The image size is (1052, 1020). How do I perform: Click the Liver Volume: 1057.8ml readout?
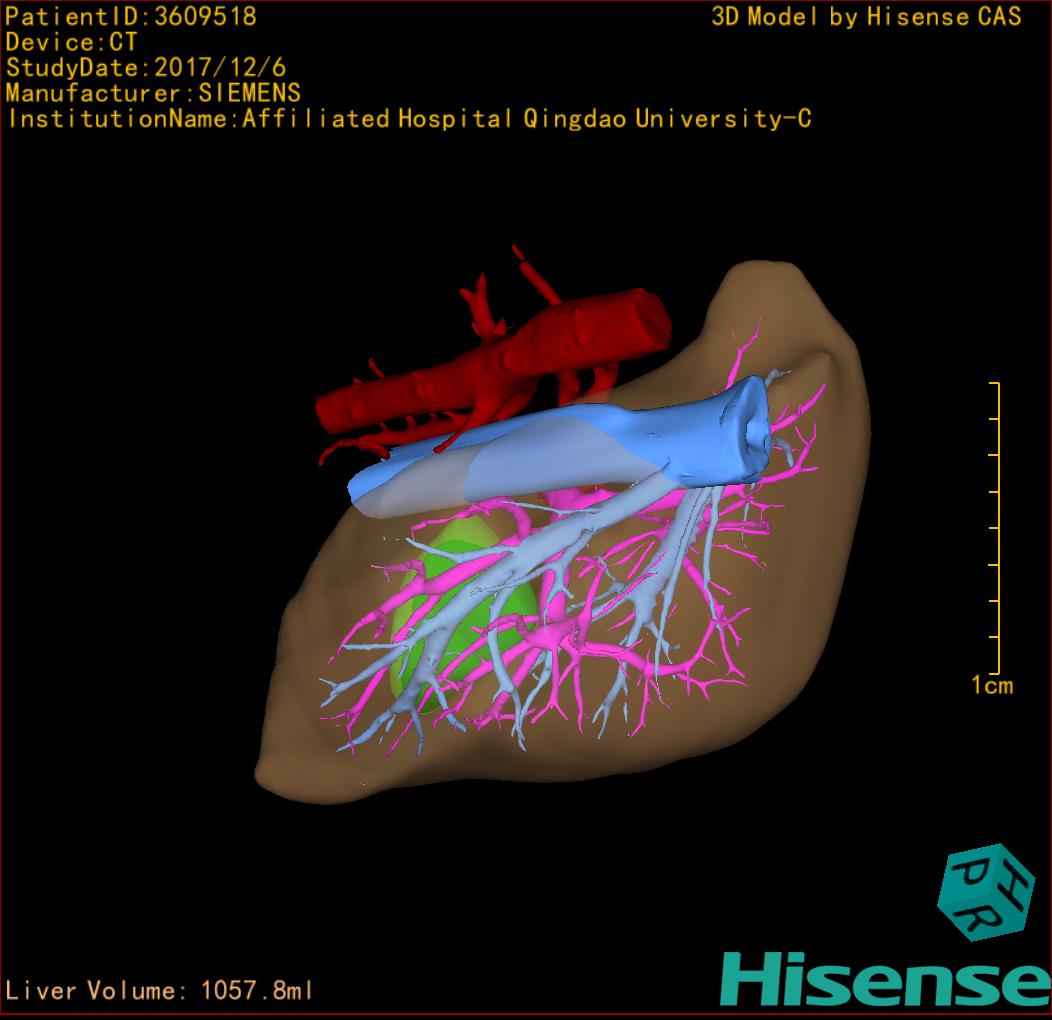(160, 991)
